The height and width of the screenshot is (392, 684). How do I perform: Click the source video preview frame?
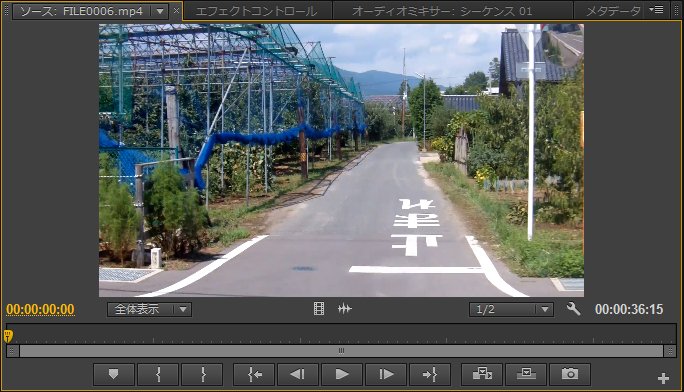(x=341, y=160)
